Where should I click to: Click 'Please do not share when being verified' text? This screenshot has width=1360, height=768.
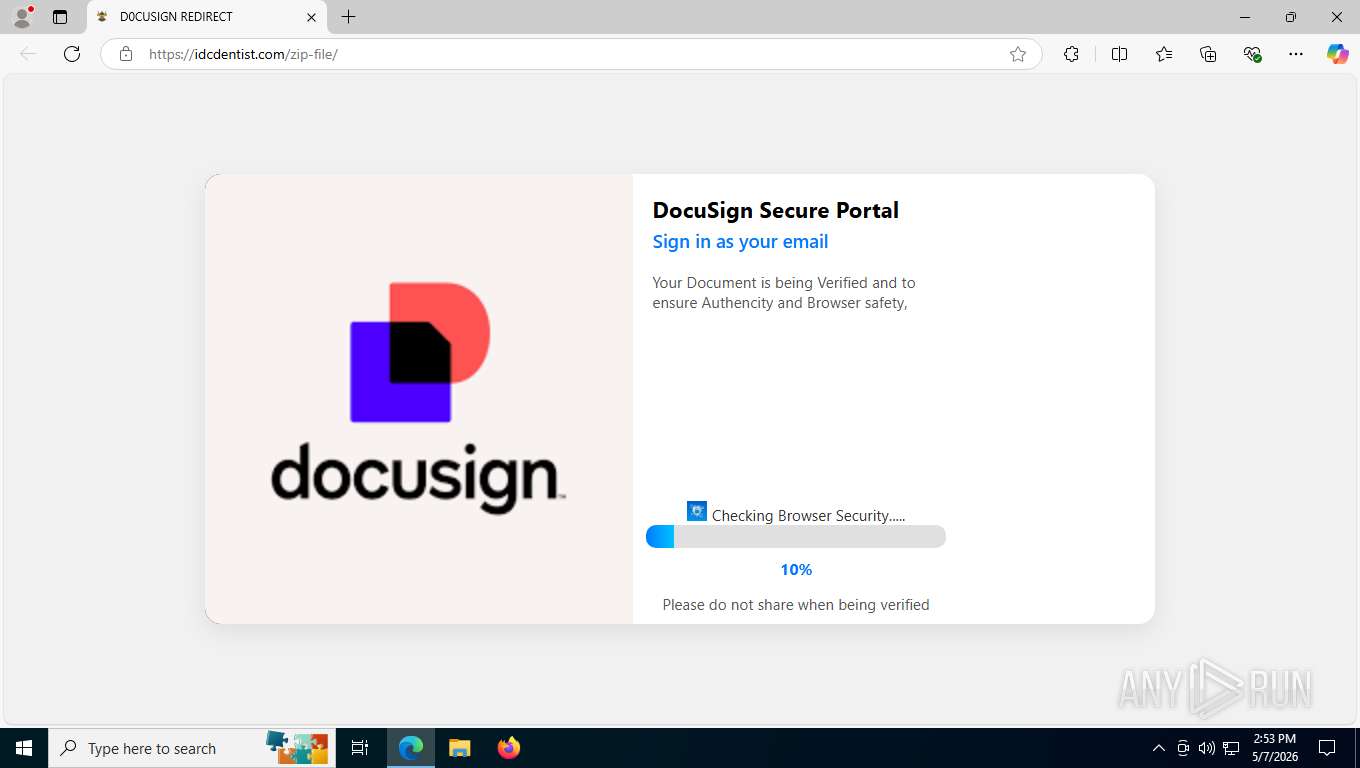click(796, 605)
